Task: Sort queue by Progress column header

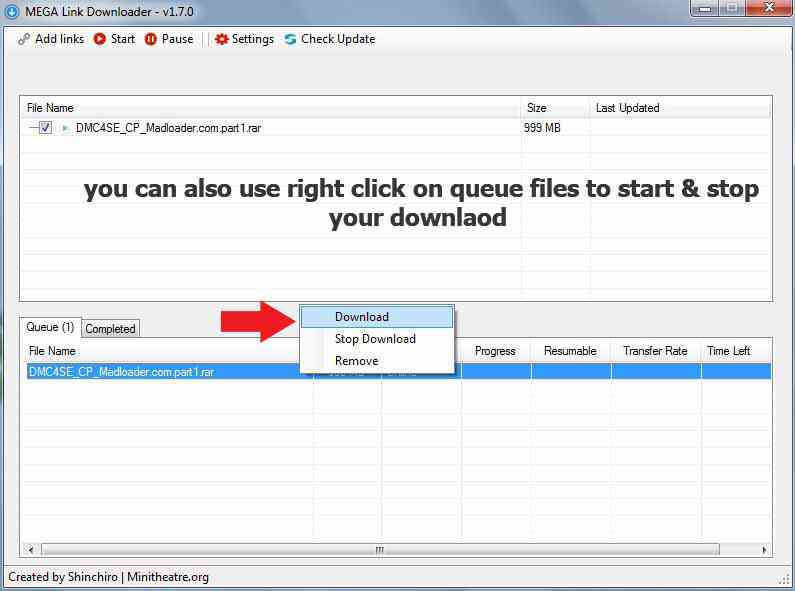Action: [495, 351]
